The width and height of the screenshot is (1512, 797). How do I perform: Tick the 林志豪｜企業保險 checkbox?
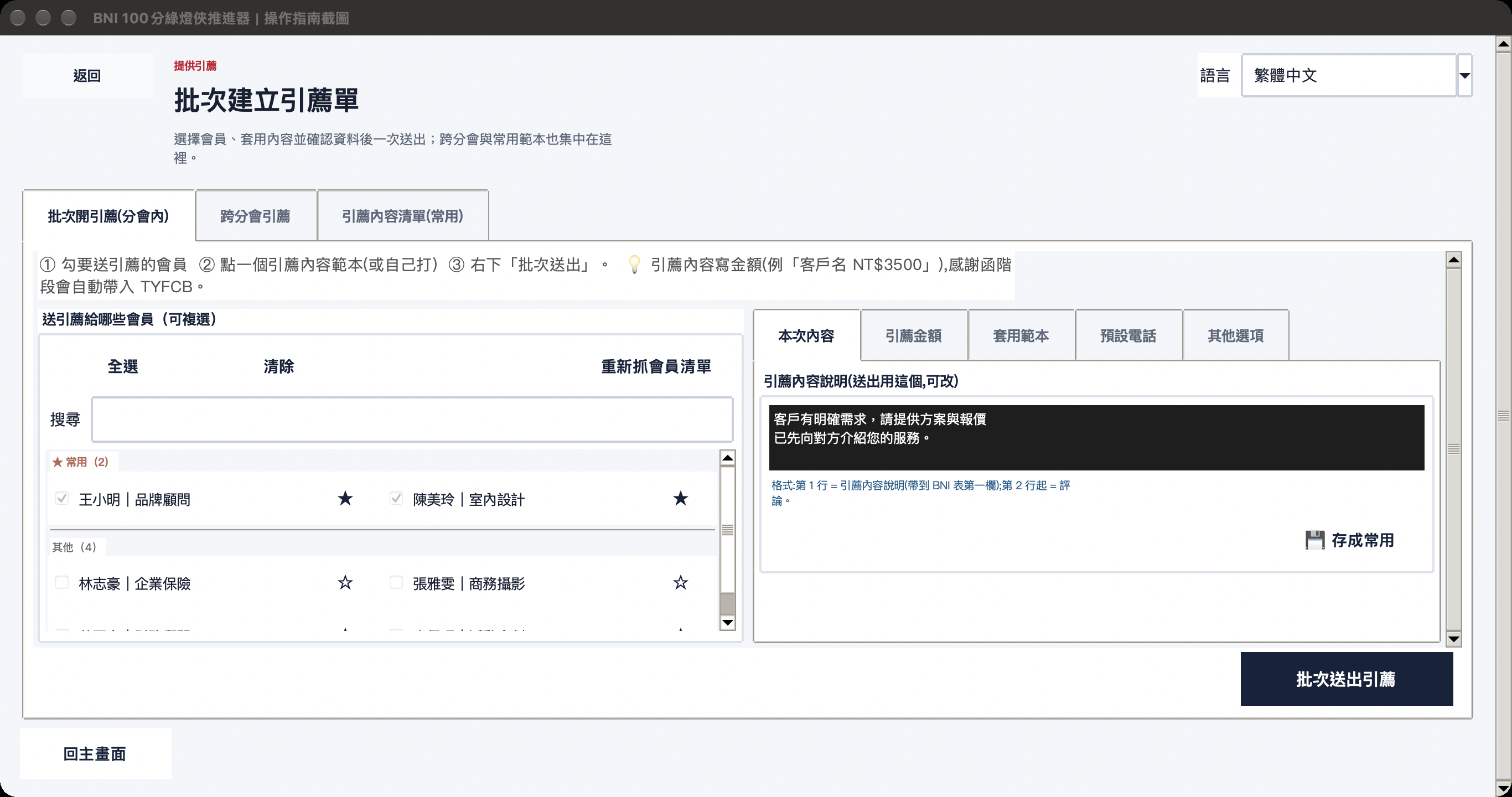click(61, 583)
